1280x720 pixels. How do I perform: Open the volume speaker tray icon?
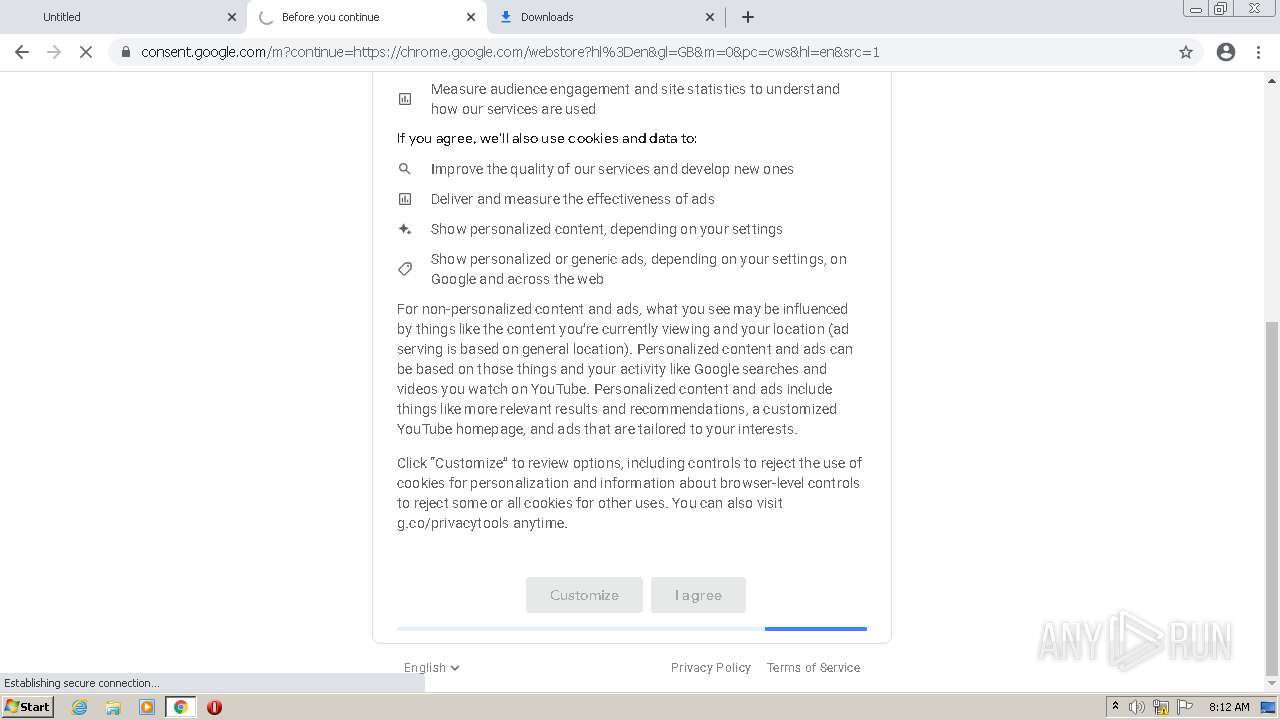tap(1137, 707)
